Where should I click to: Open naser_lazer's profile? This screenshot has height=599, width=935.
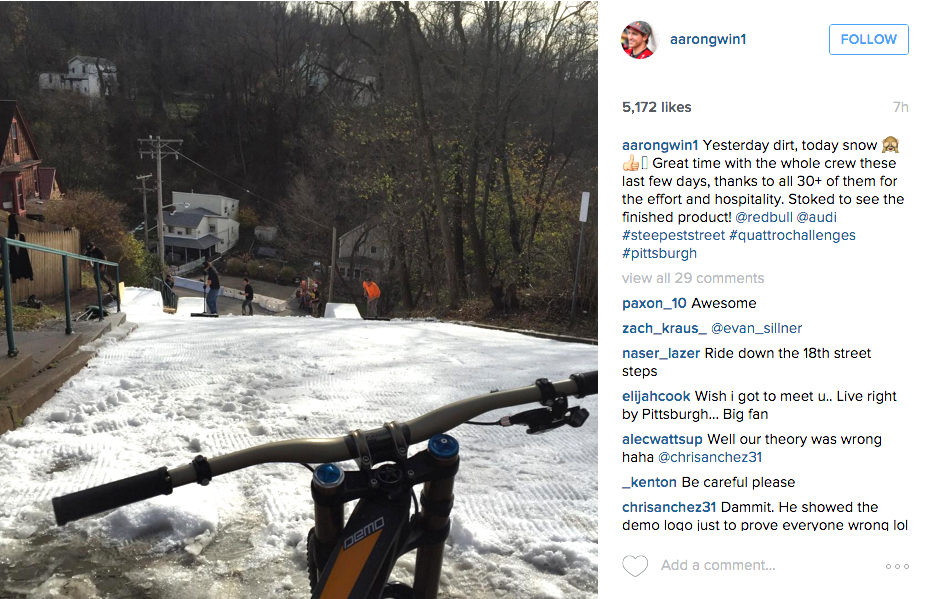(661, 353)
